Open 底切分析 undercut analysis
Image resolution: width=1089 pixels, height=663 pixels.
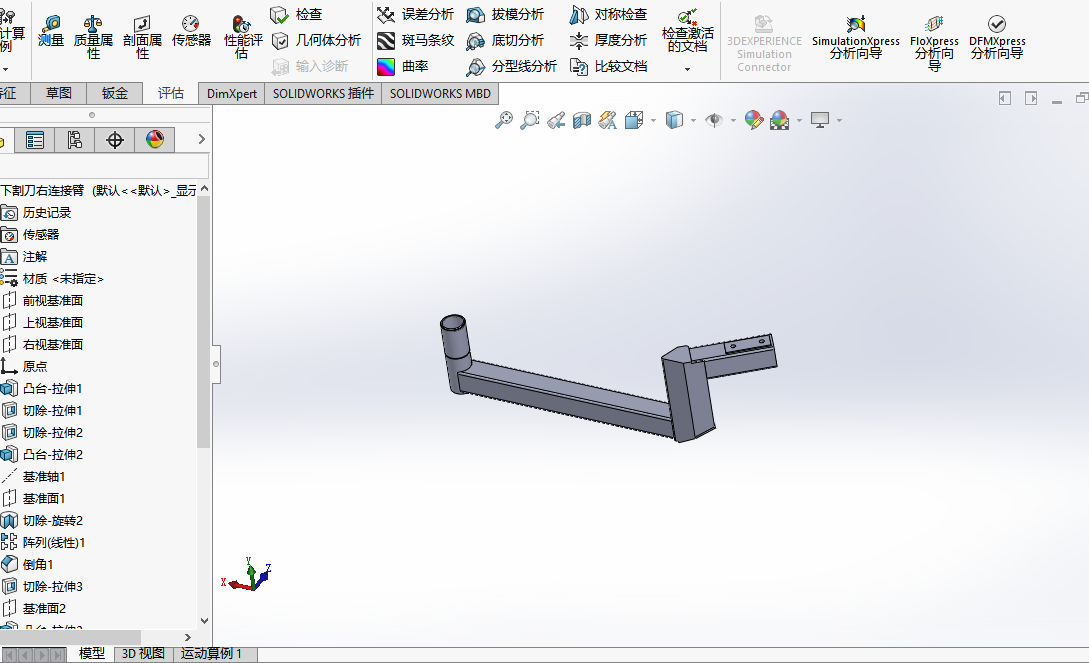505,40
